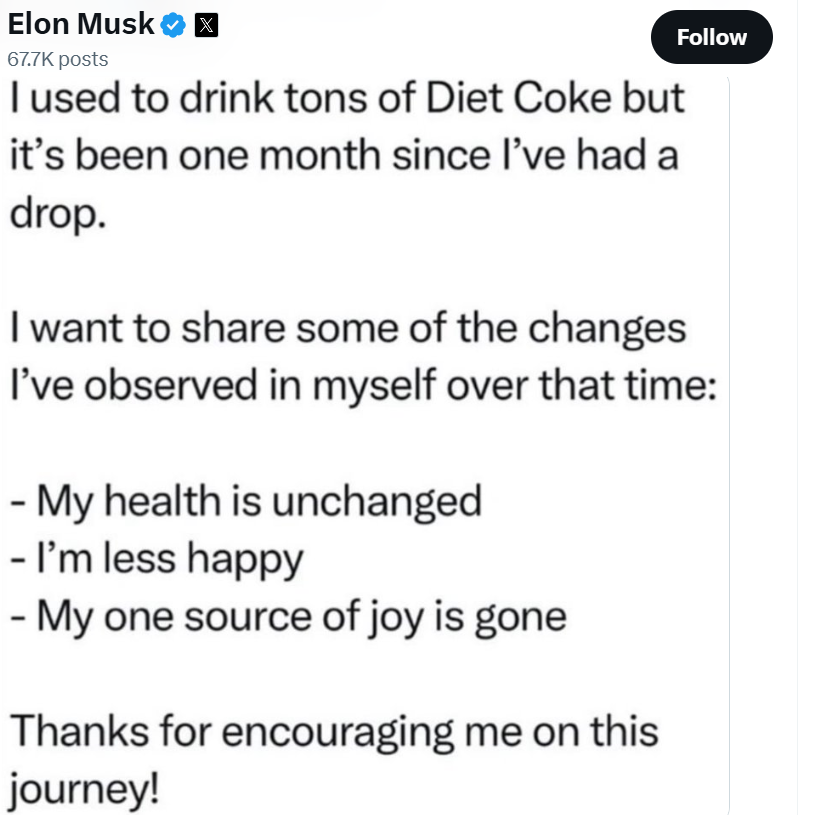
Task: Click the word "unchanged" in the first bullet
Action: click(x=377, y=502)
